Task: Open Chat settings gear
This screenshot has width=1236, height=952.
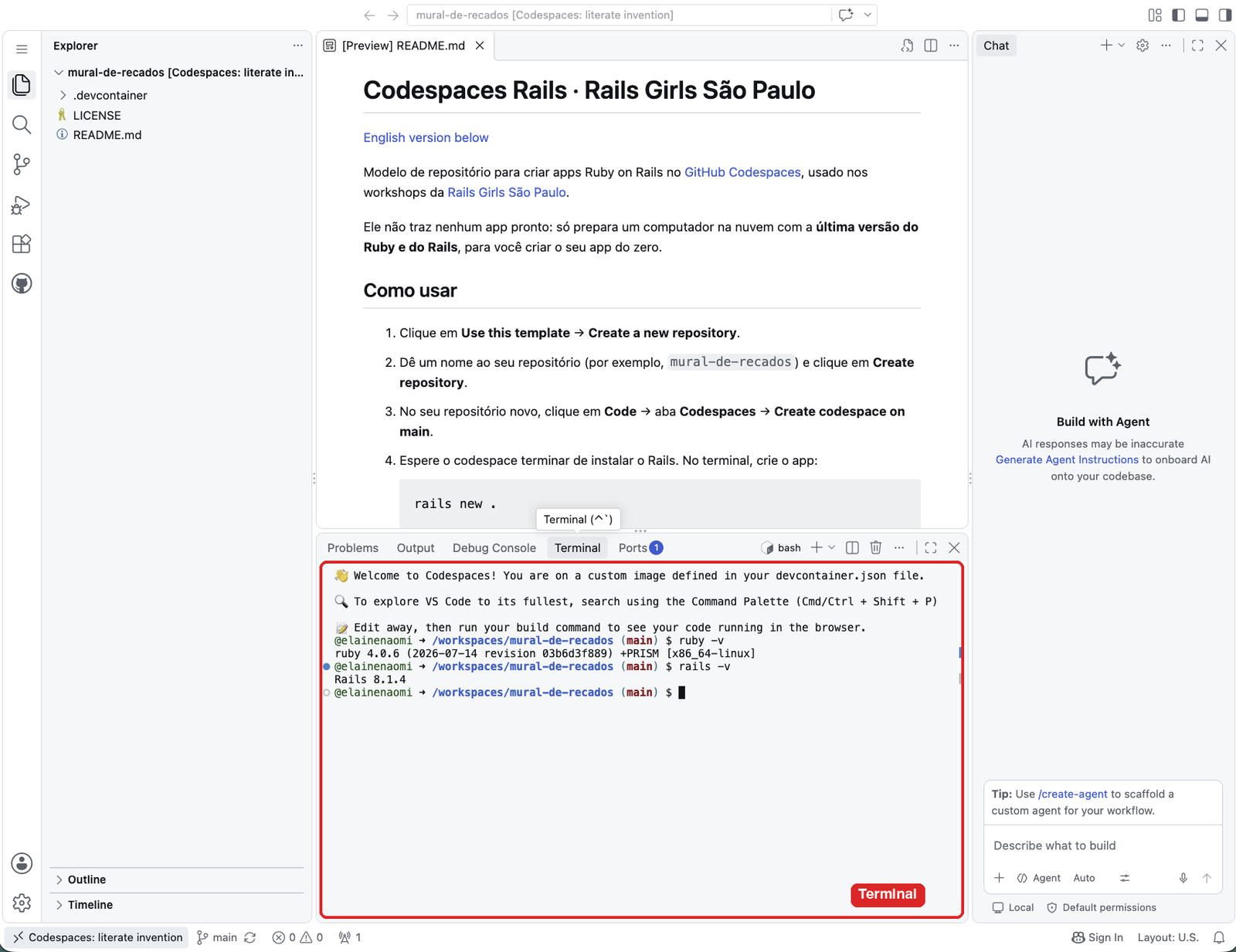Action: pyautogui.click(x=1143, y=46)
